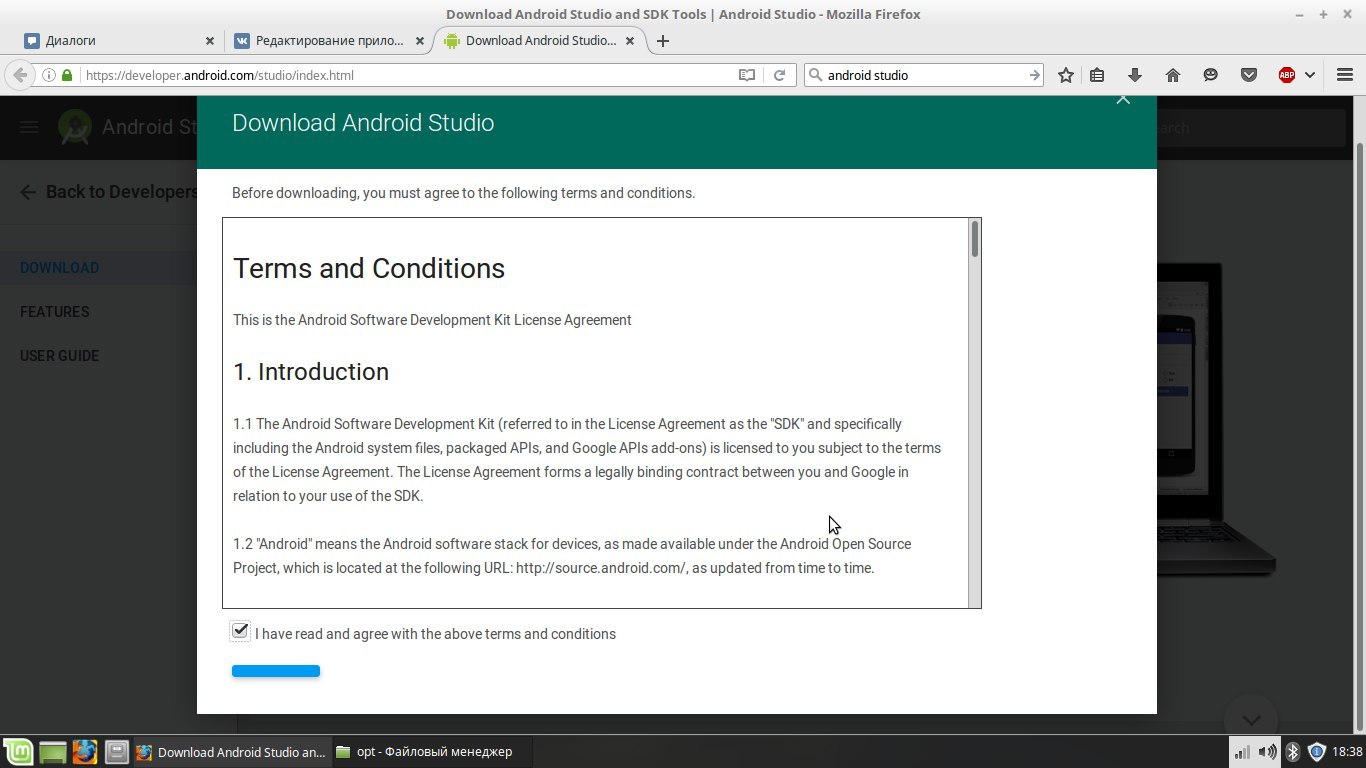Image resolution: width=1366 pixels, height=768 pixels.
Task: Click the Terms and Conditions heading
Action: point(369,268)
